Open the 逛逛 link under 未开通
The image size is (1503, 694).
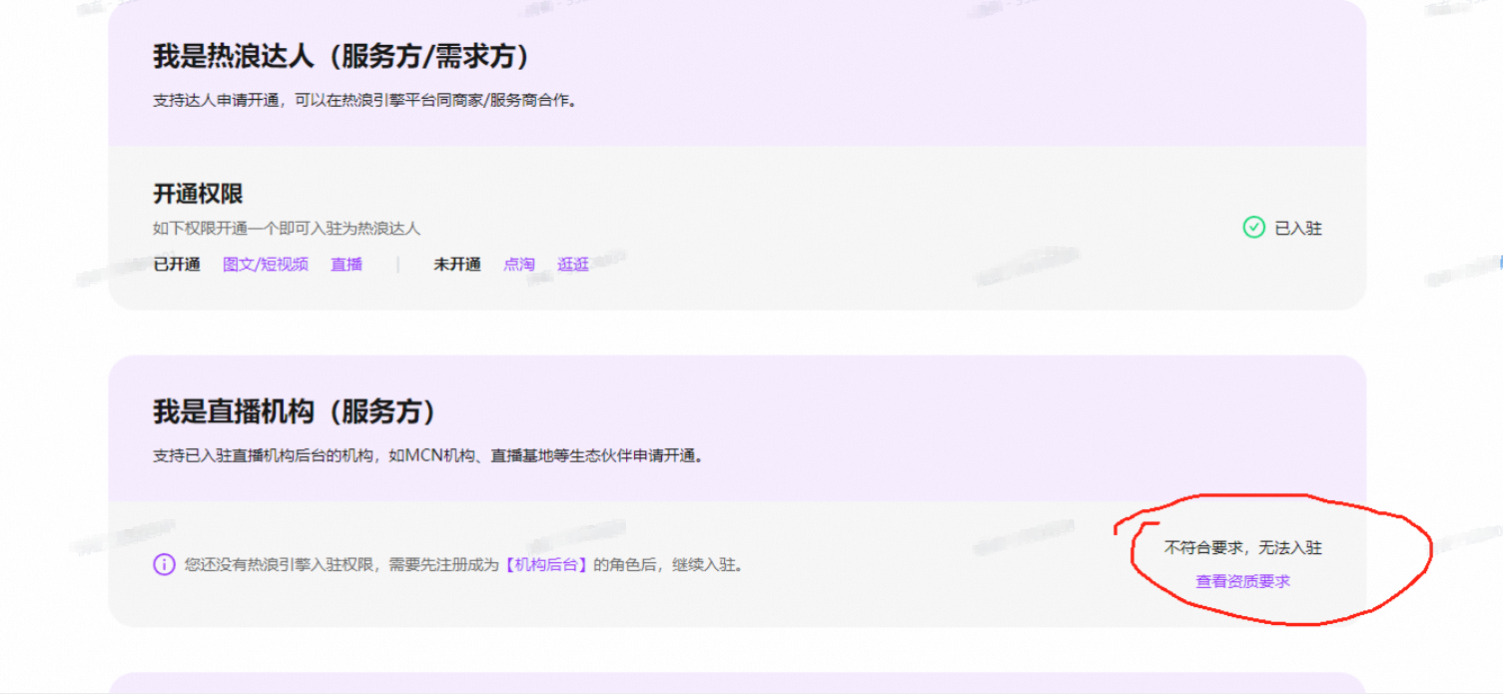(x=573, y=264)
